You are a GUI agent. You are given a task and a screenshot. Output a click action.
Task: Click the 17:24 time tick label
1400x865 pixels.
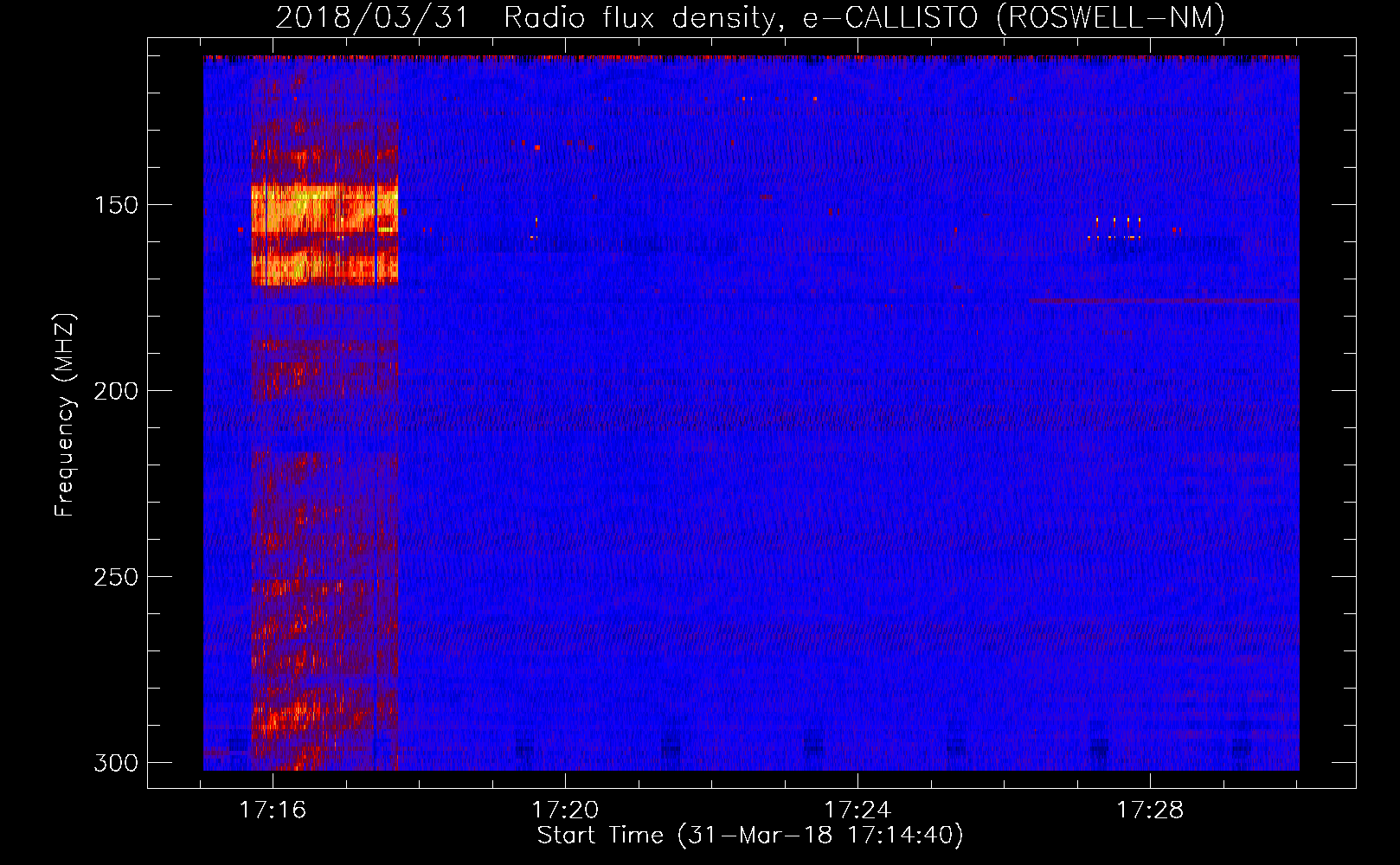point(857,810)
